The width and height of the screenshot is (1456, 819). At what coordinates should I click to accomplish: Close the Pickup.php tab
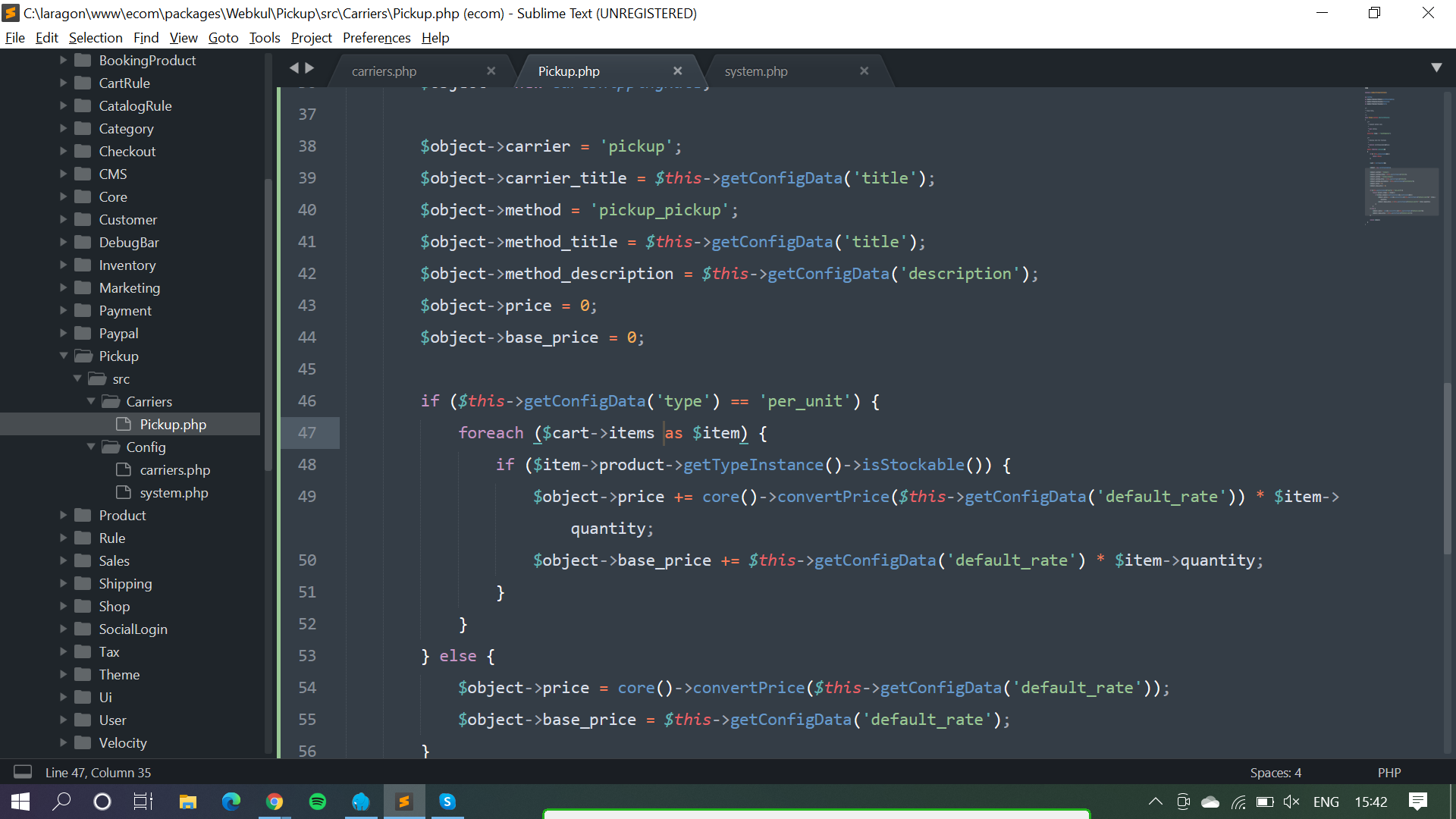click(677, 71)
